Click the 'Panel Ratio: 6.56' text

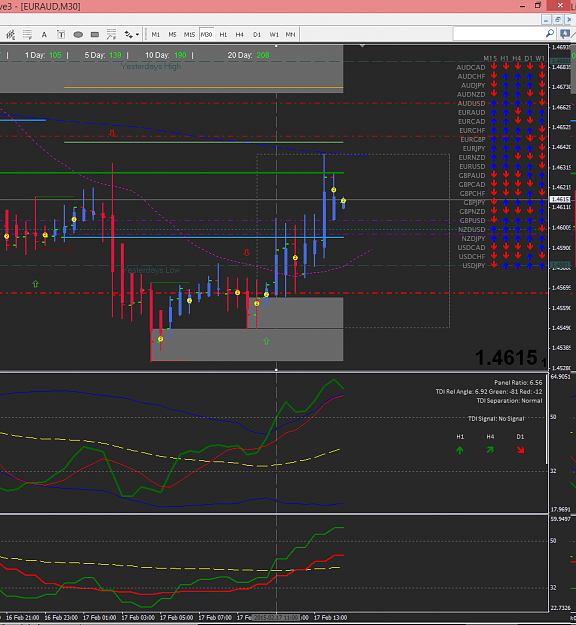point(518,383)
